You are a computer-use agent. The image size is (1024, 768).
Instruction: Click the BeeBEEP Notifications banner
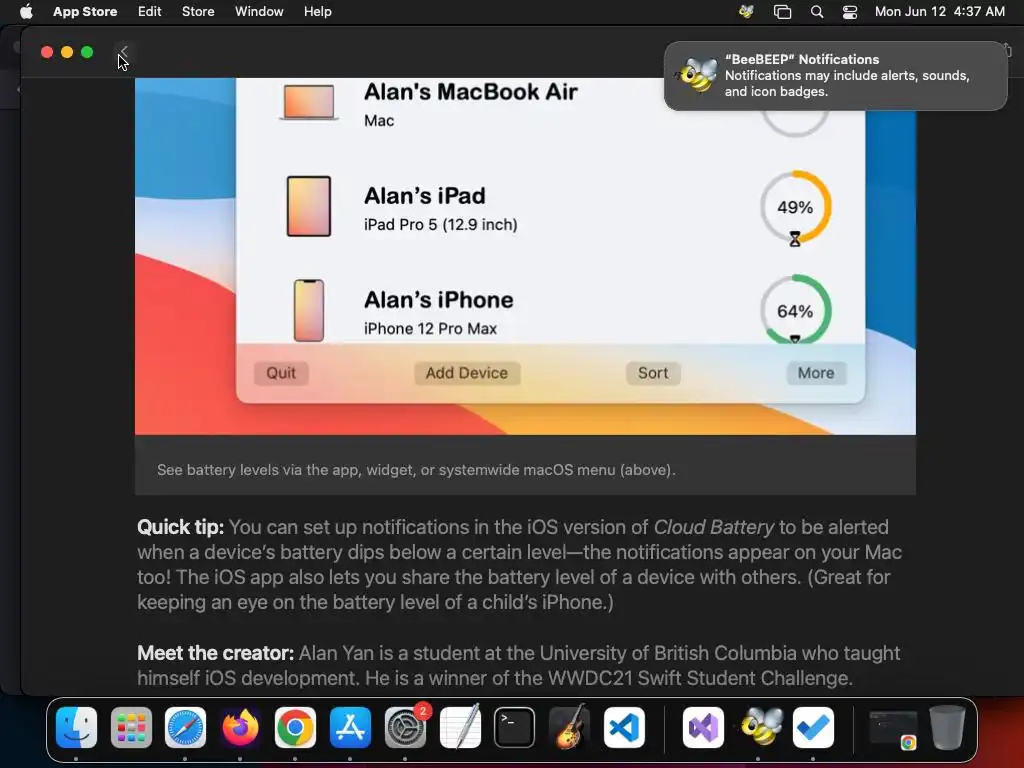click(835, 76)
